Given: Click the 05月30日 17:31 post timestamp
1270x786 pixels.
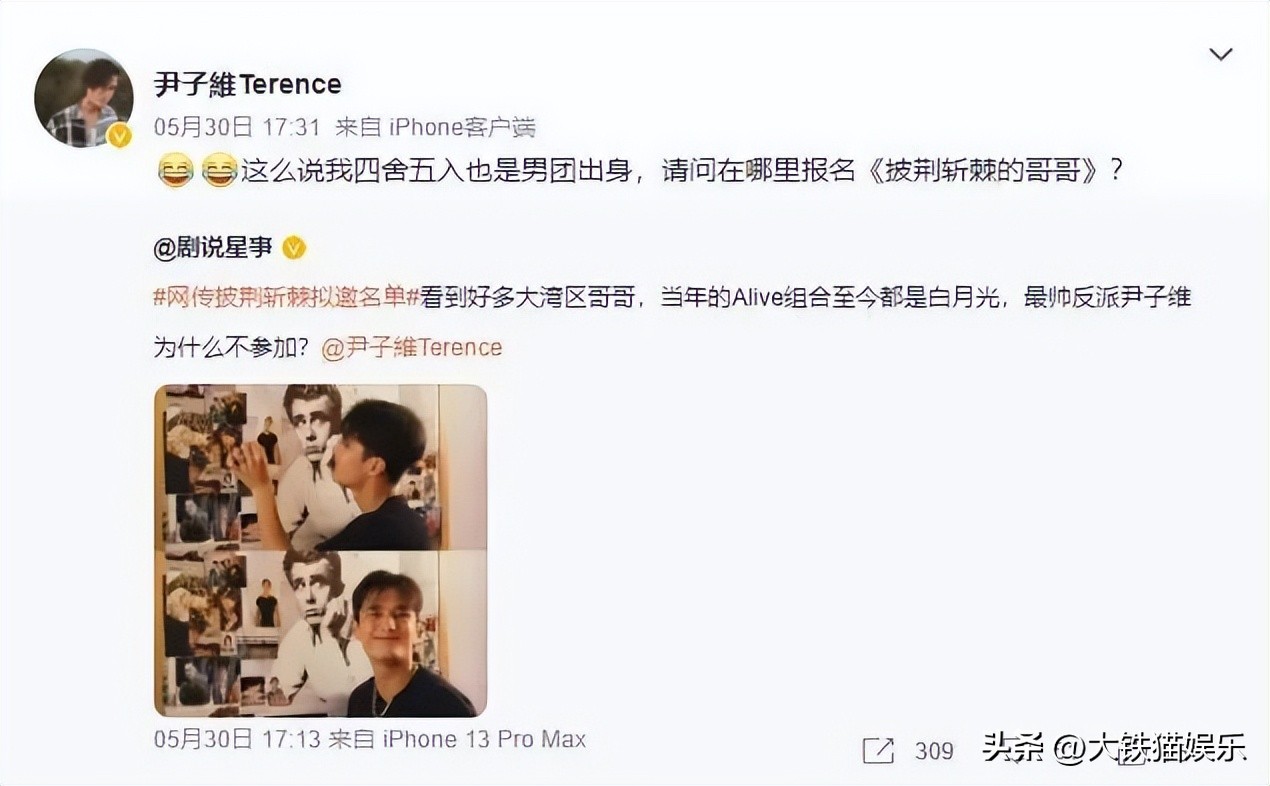Looking at the screenshot, I should tap(237, 127).
